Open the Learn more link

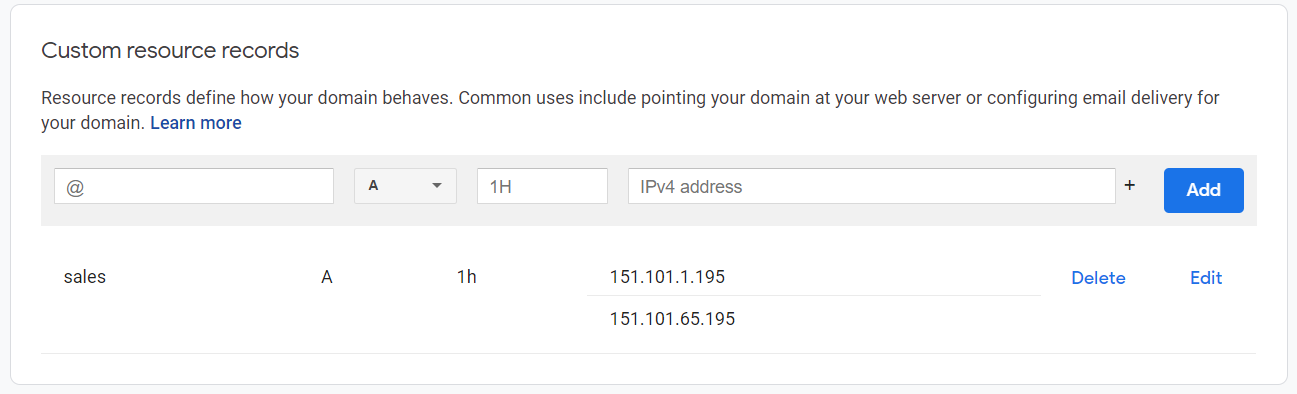click(196, 123)
